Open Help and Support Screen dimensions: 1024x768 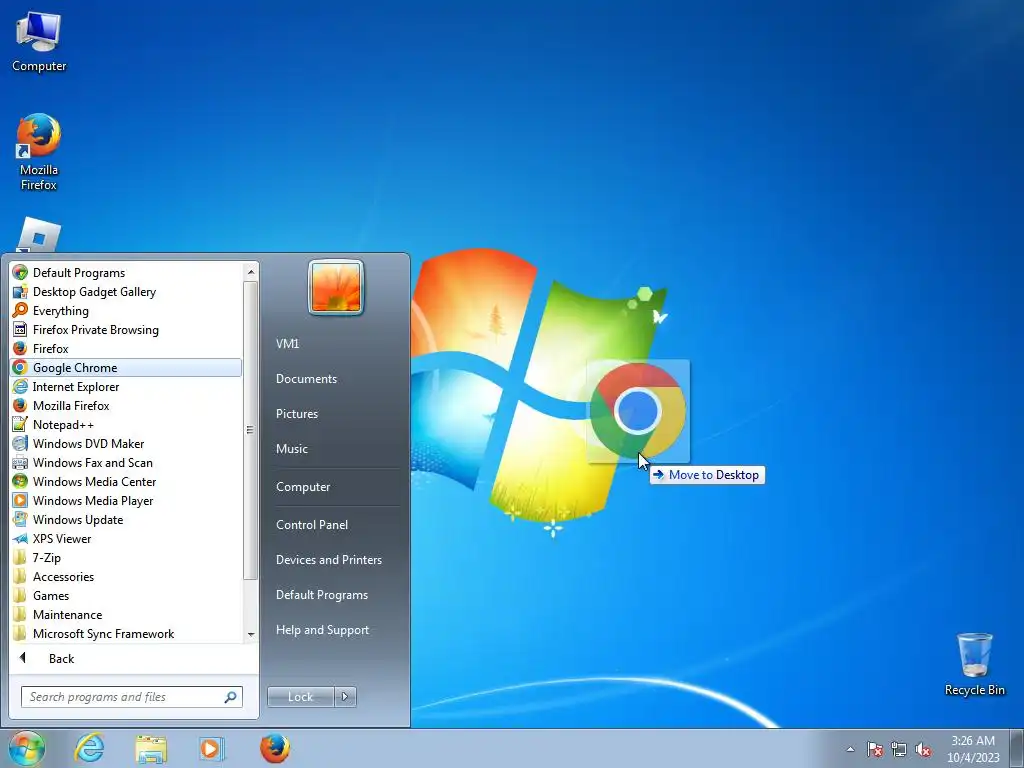point(323,630)
